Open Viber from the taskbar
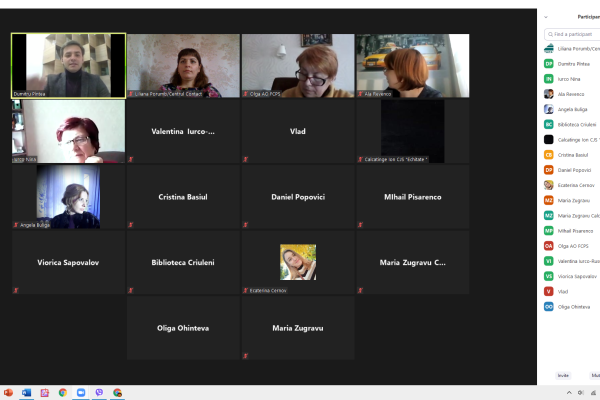Image resolution: width=600 pixels, height=400 pixels. [99, 393]
